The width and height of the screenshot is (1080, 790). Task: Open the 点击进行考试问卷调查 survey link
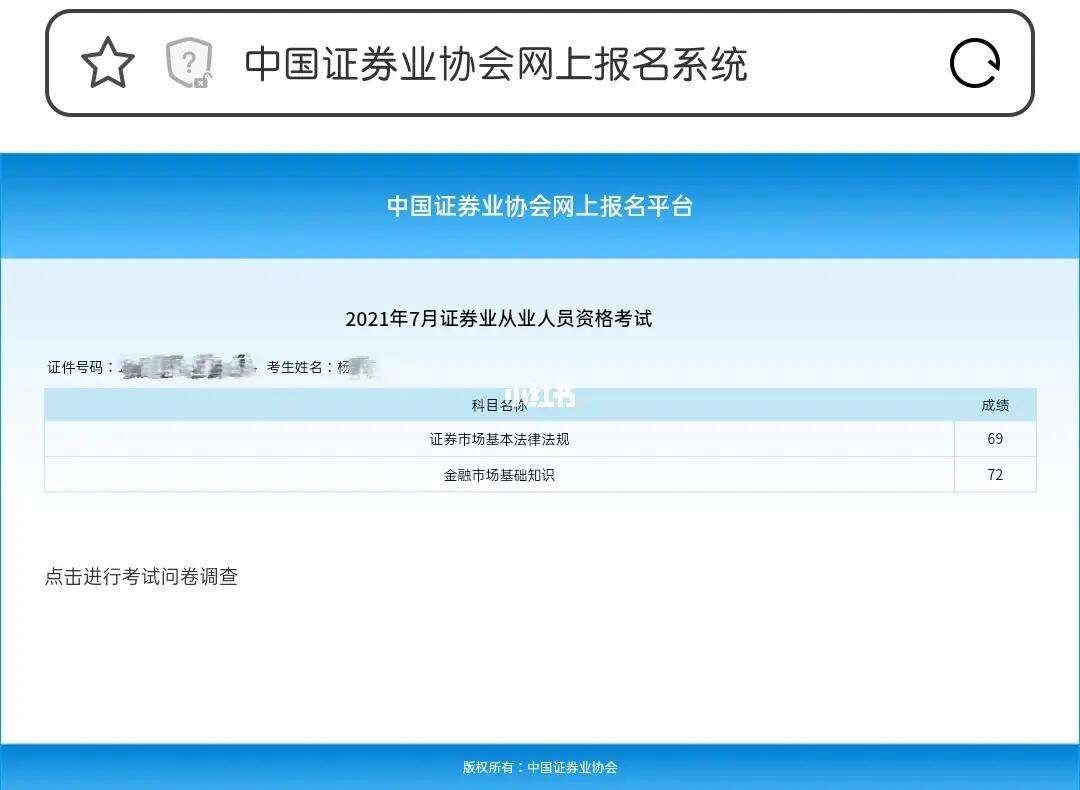coord(141,576)
